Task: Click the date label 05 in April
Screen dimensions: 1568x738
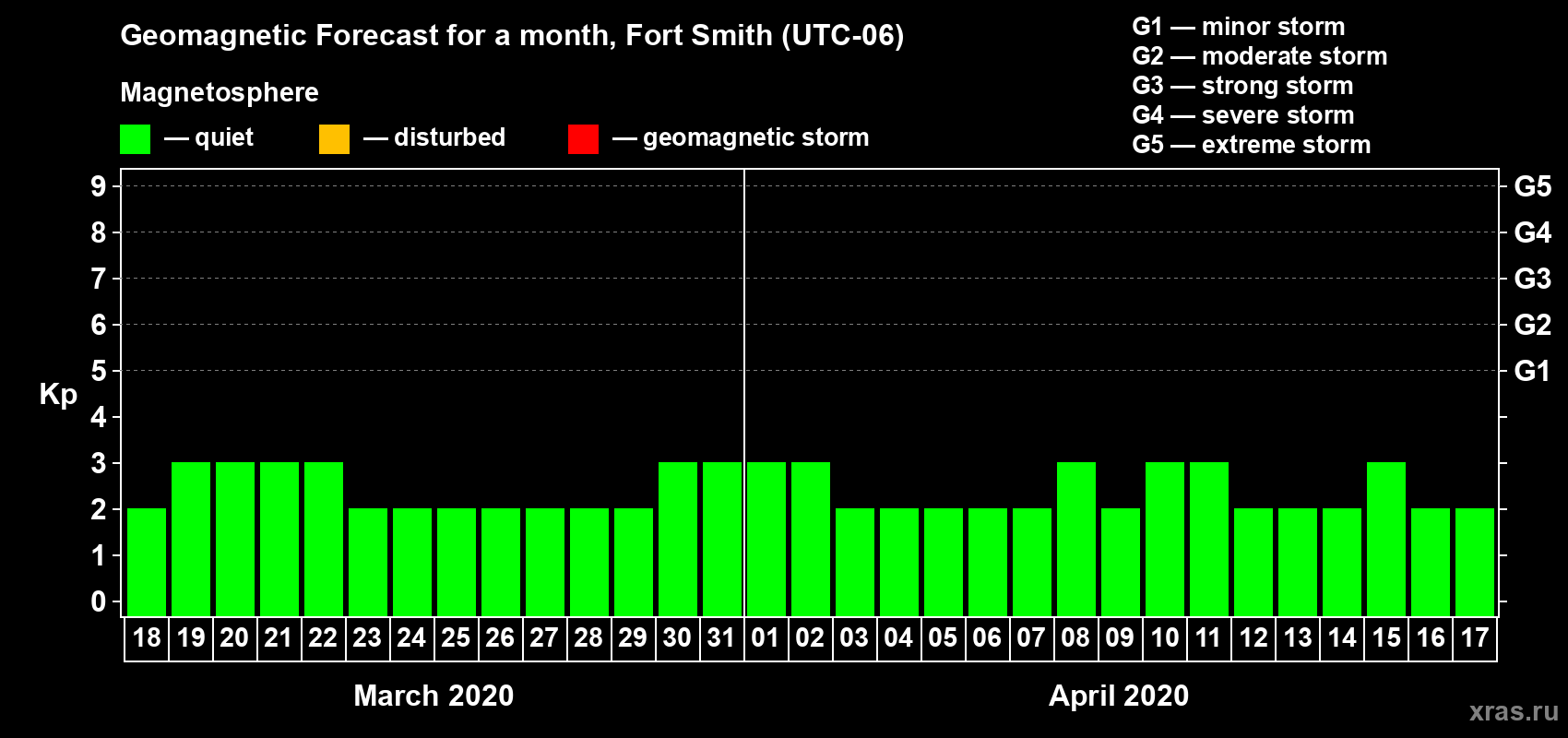Action: coord(943,637)
